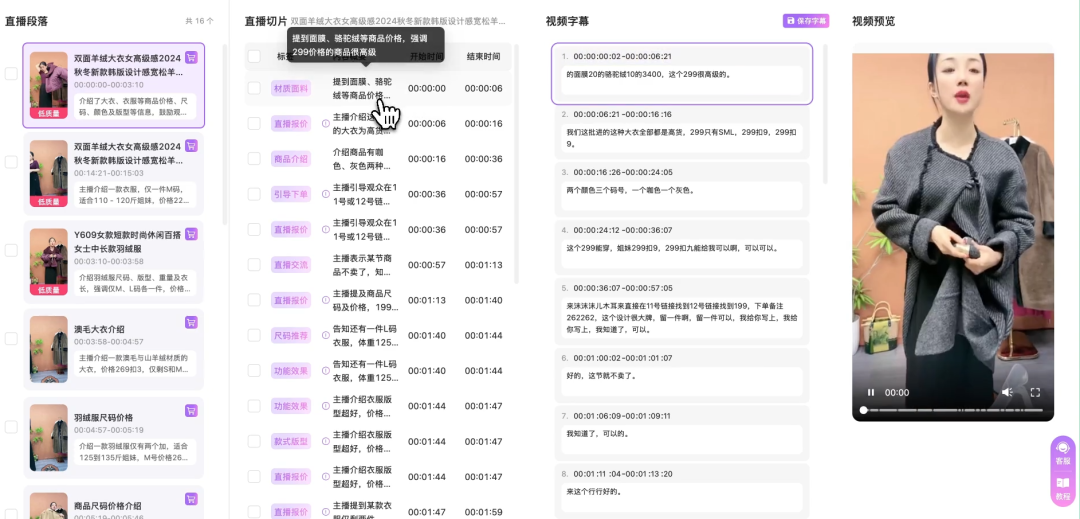Click cart icon on 商品尺码价格介绍 card
The width and height of the screenshot is (1080, 519).
191,498
